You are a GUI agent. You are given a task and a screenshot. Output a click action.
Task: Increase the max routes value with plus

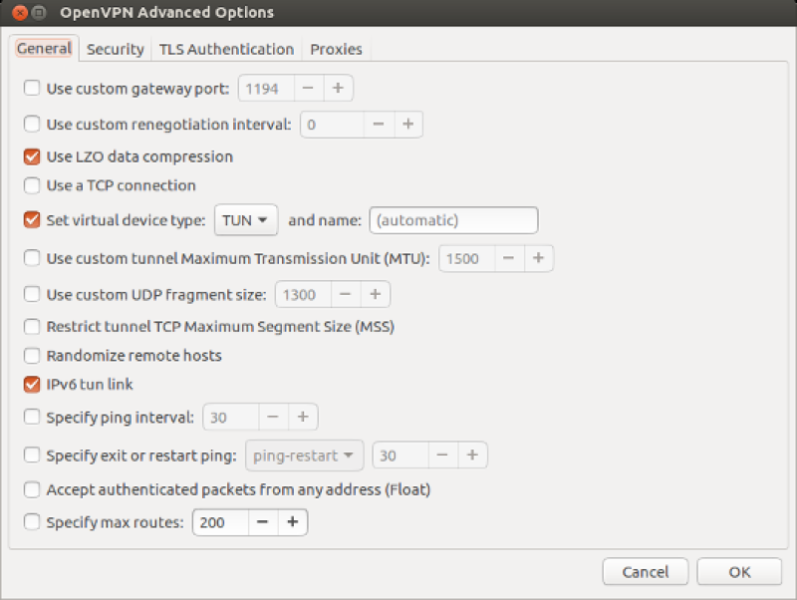(292, 522)
